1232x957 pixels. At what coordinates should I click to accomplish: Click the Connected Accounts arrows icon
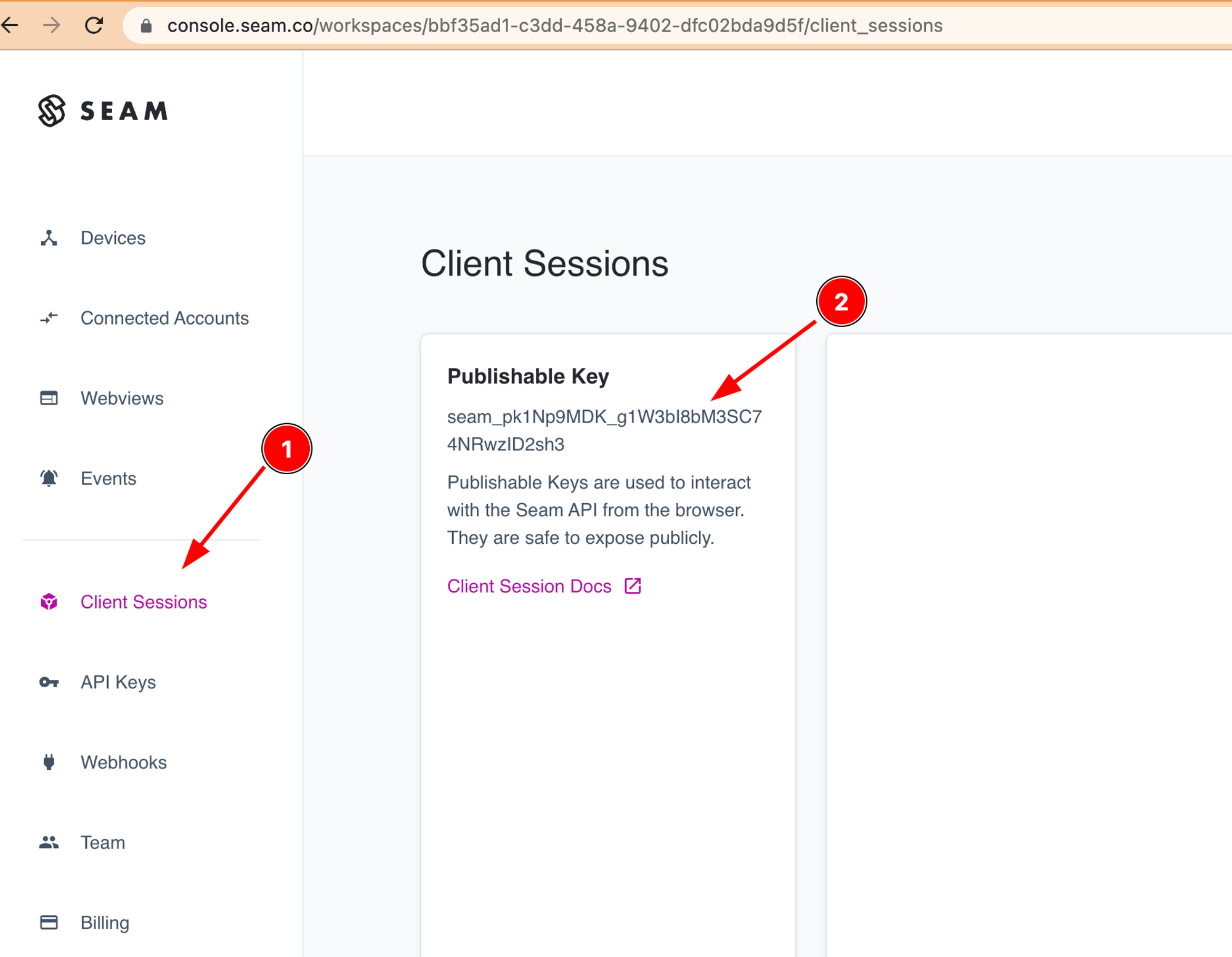[x=49, y=318]
